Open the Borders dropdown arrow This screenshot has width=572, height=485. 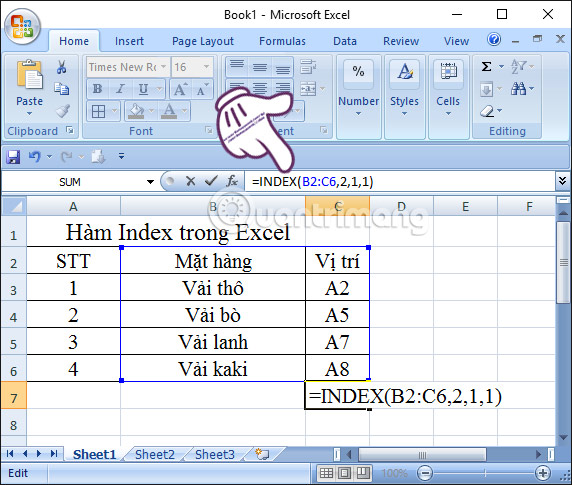point(115,111)
